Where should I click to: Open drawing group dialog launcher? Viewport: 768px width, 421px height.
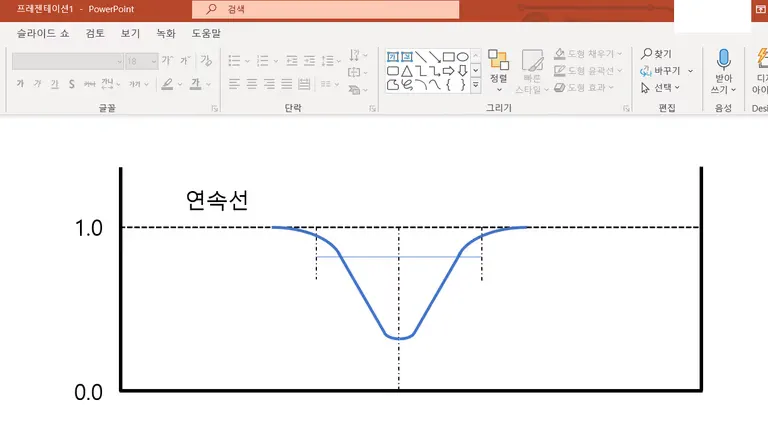[x=626, y=109]
